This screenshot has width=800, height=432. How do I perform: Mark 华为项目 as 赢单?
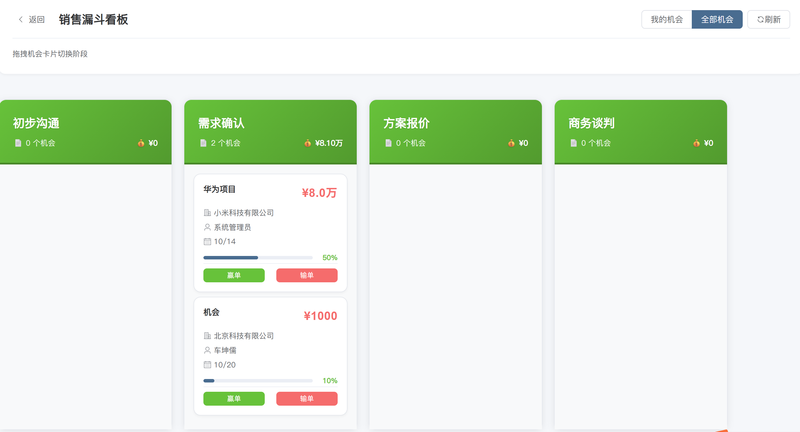pos(234,275)
